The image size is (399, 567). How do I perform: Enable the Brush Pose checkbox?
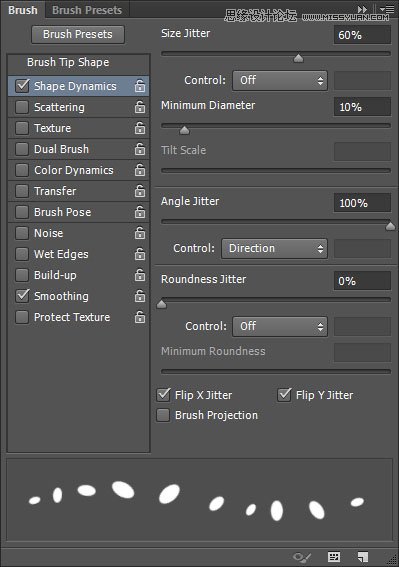[22, 212]
